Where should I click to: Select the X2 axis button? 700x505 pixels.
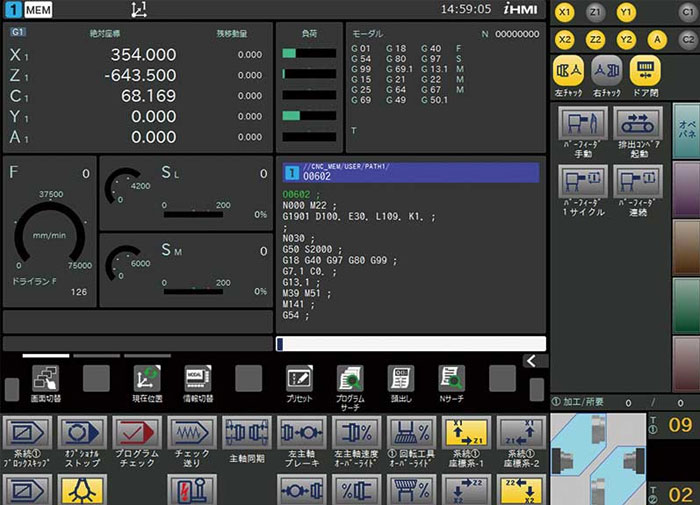[x=565, y=39]
